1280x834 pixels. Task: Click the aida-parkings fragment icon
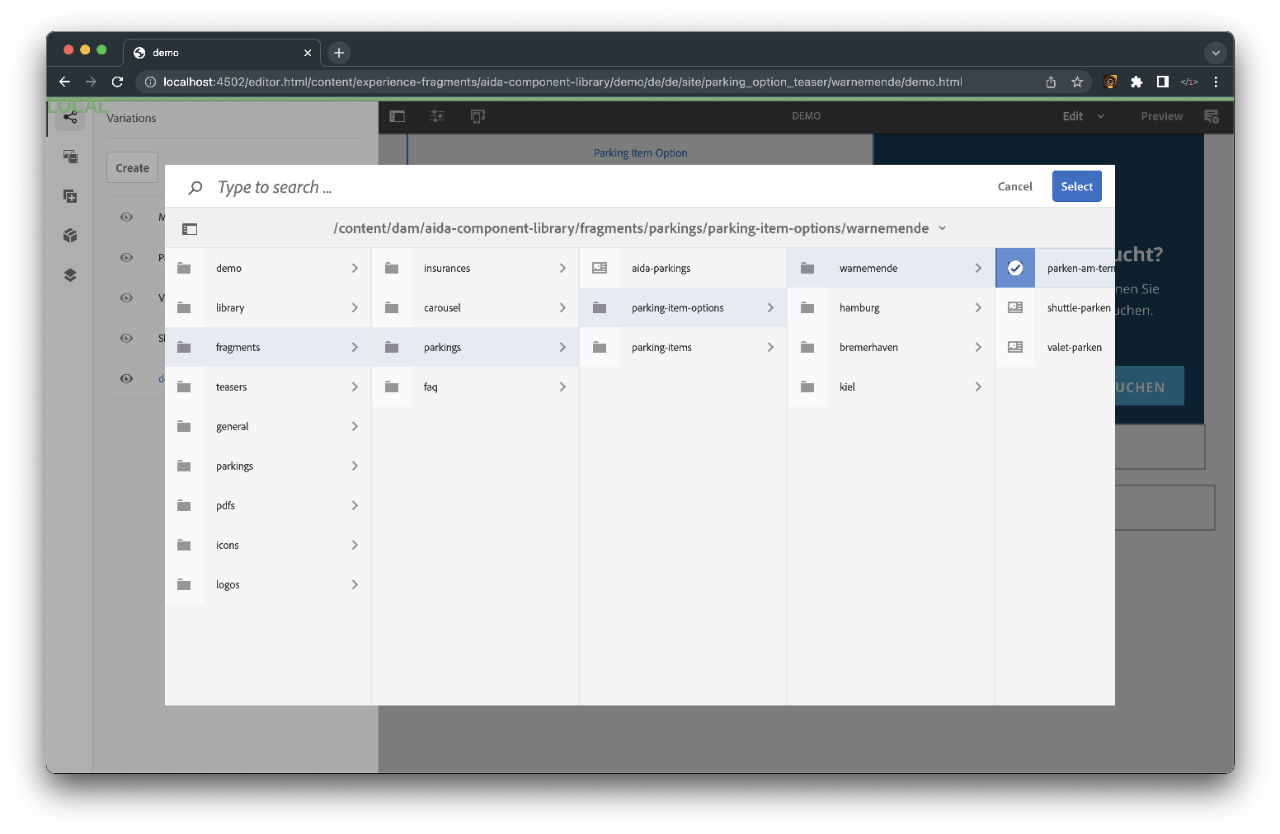tap(599, 268)
